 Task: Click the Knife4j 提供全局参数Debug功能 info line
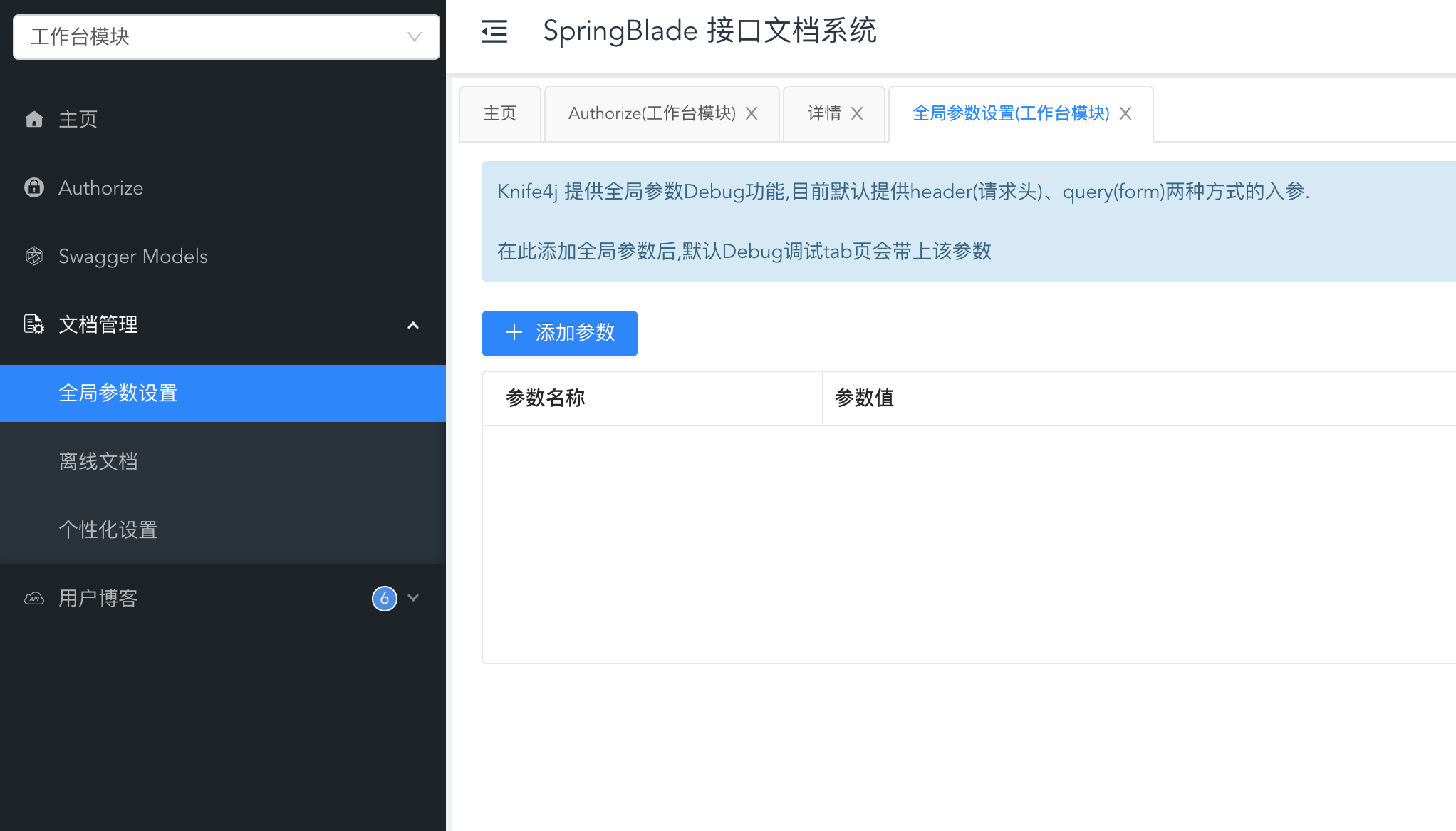point(903,191)
